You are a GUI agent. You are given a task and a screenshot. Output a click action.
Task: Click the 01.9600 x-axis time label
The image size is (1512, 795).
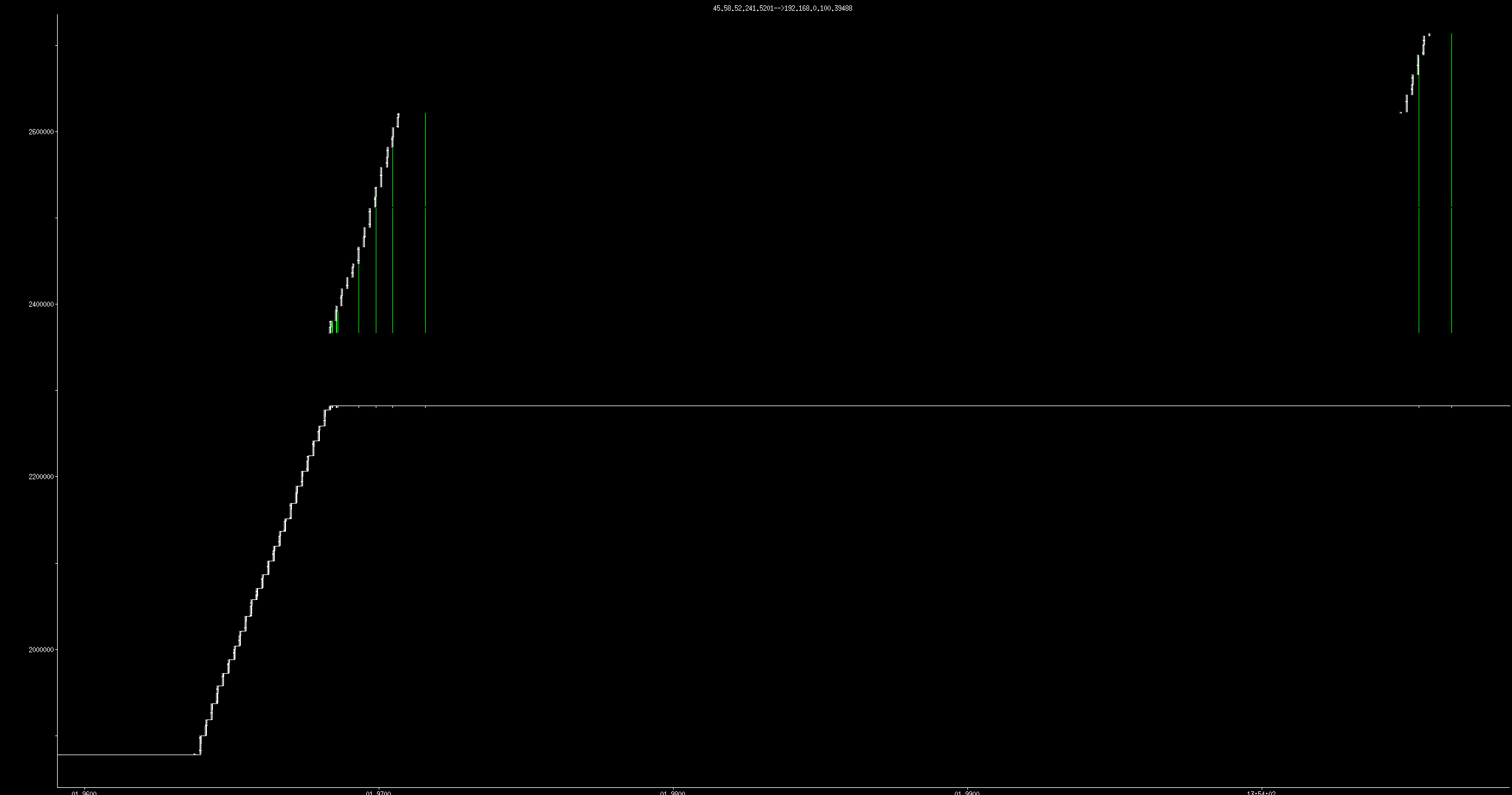(x=84, y=793)
